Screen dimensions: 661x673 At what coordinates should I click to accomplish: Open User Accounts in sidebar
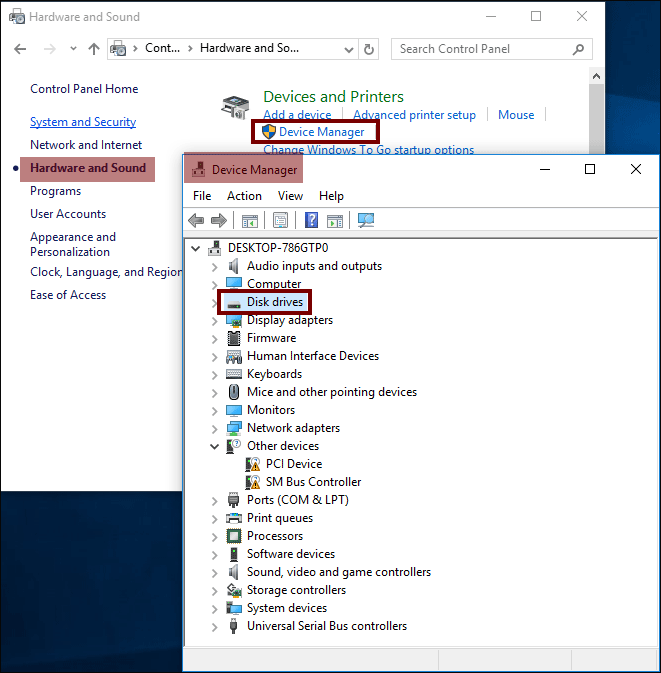pyautogui.click(x=68, y=214)
